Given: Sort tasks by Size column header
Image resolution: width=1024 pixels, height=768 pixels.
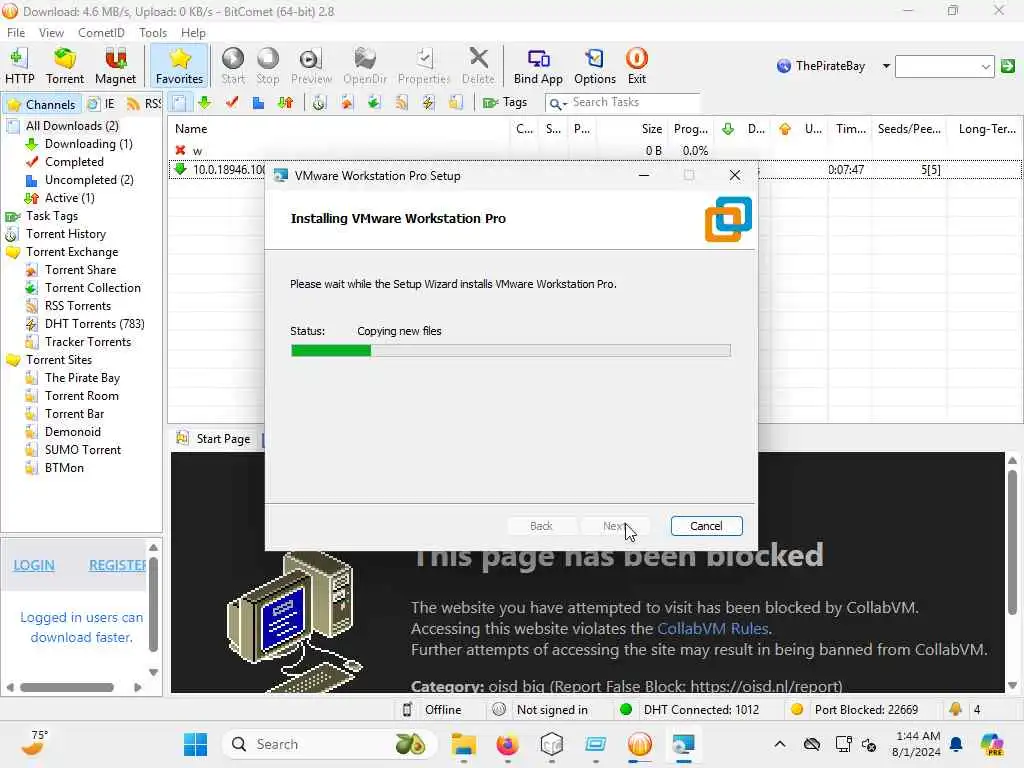Looking at the screenshot, I should [632, 129].
